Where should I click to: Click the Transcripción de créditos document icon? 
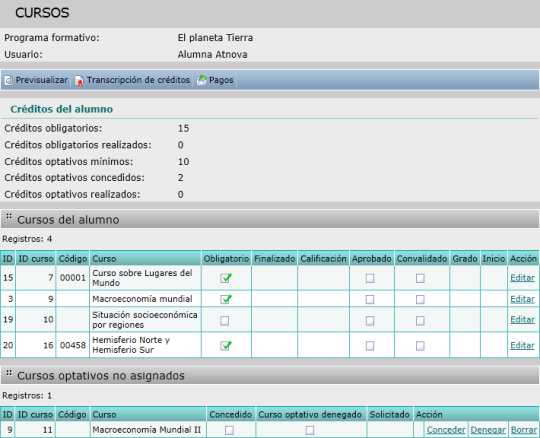coord(79,81)
